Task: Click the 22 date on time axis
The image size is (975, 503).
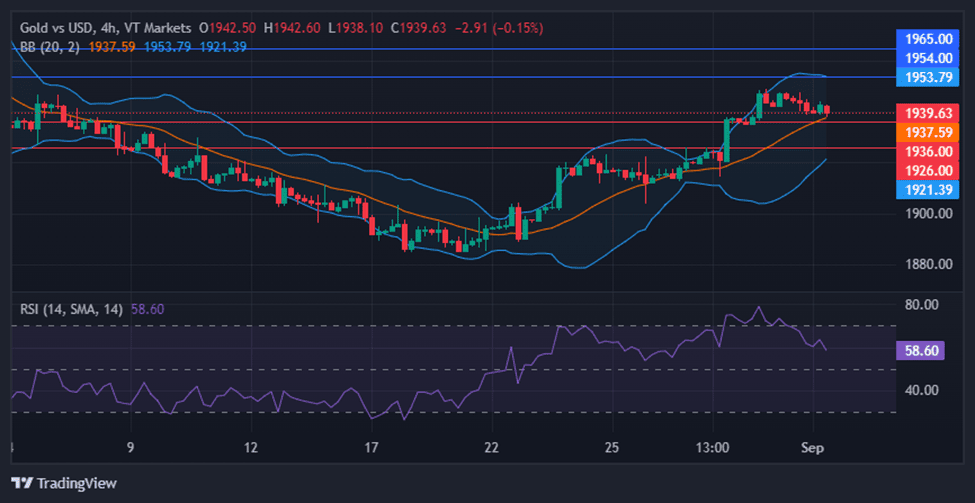Action: pyautogui.click(x=491, y=448)
